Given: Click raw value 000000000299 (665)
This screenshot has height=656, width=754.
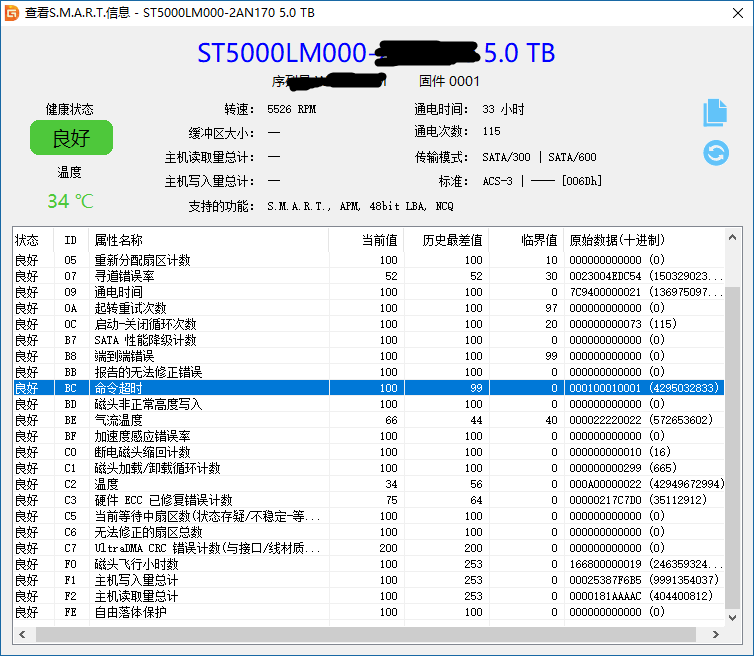Looking at the screenshot, I should [623, 468].
